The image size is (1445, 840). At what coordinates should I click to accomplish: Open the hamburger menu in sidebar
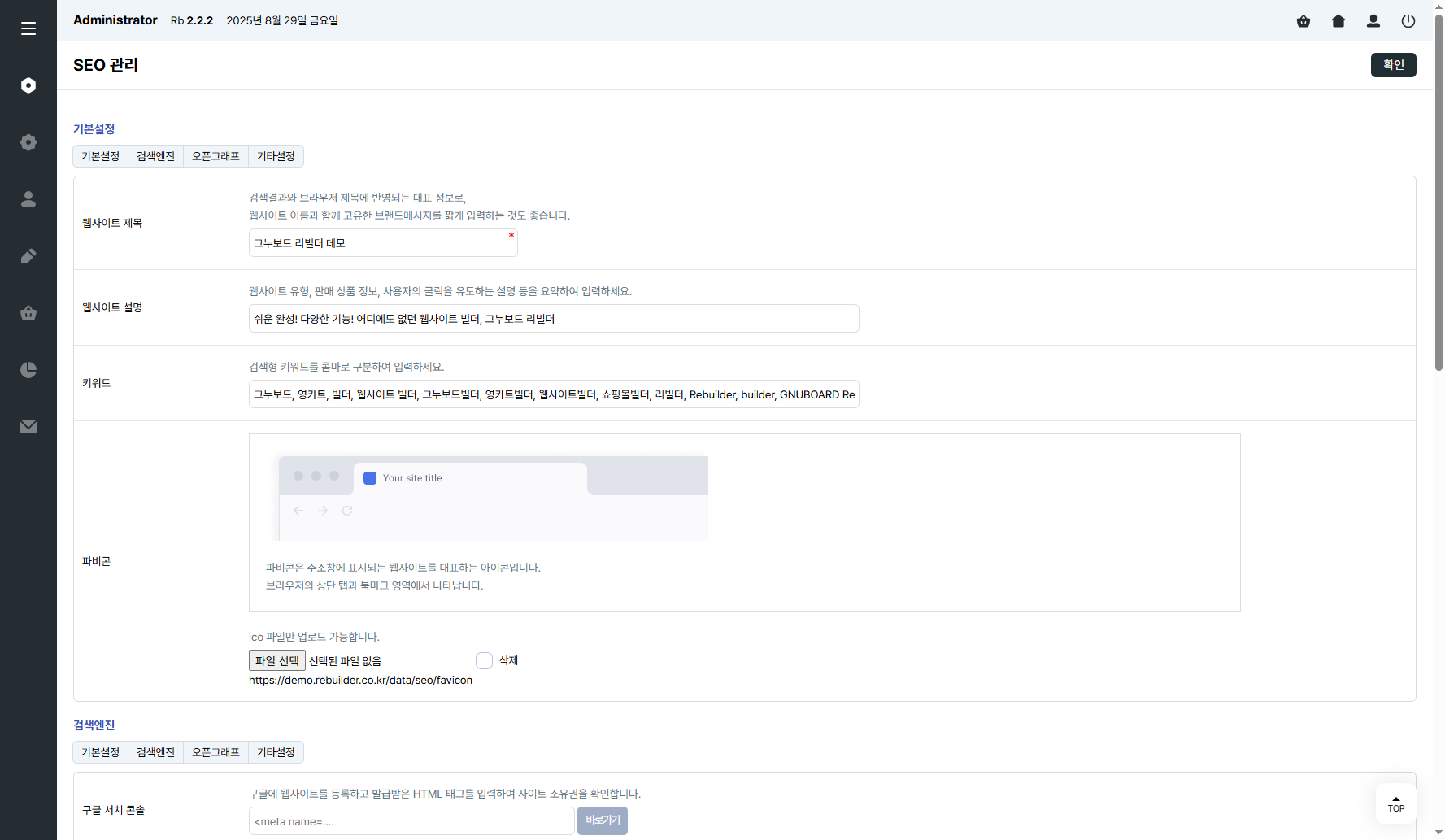pos(28,28)
